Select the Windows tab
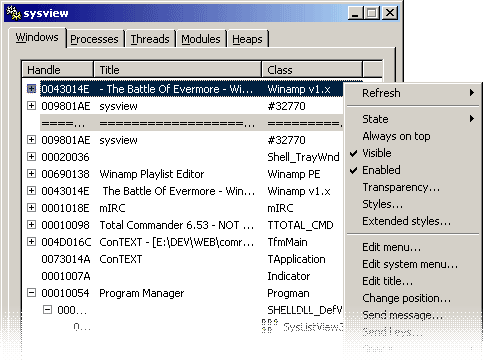Image resolution: width=483 pixels, height=360 pixels. (x=37, y=37)
